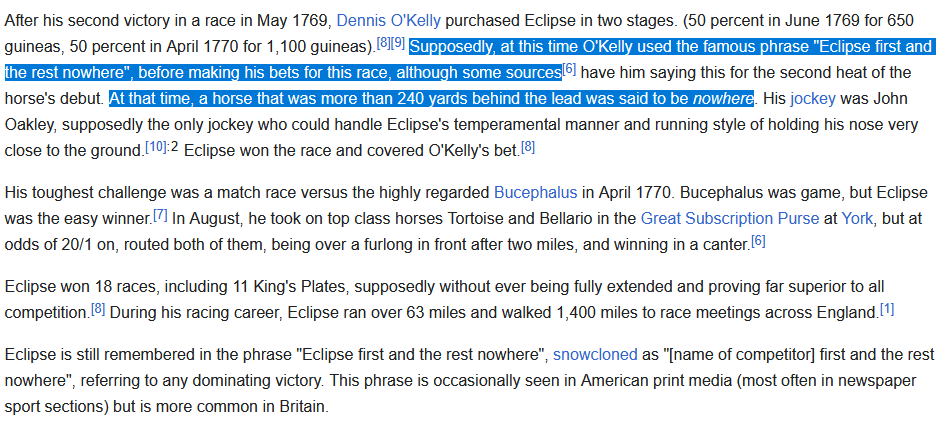
Task: Open the Dennis O'Kelly link
Action: click(x=388, y=22)
